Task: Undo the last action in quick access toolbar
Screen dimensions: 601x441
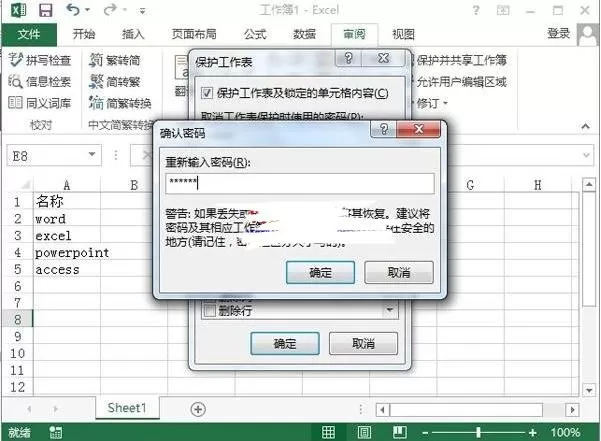Action: point(73,10)
